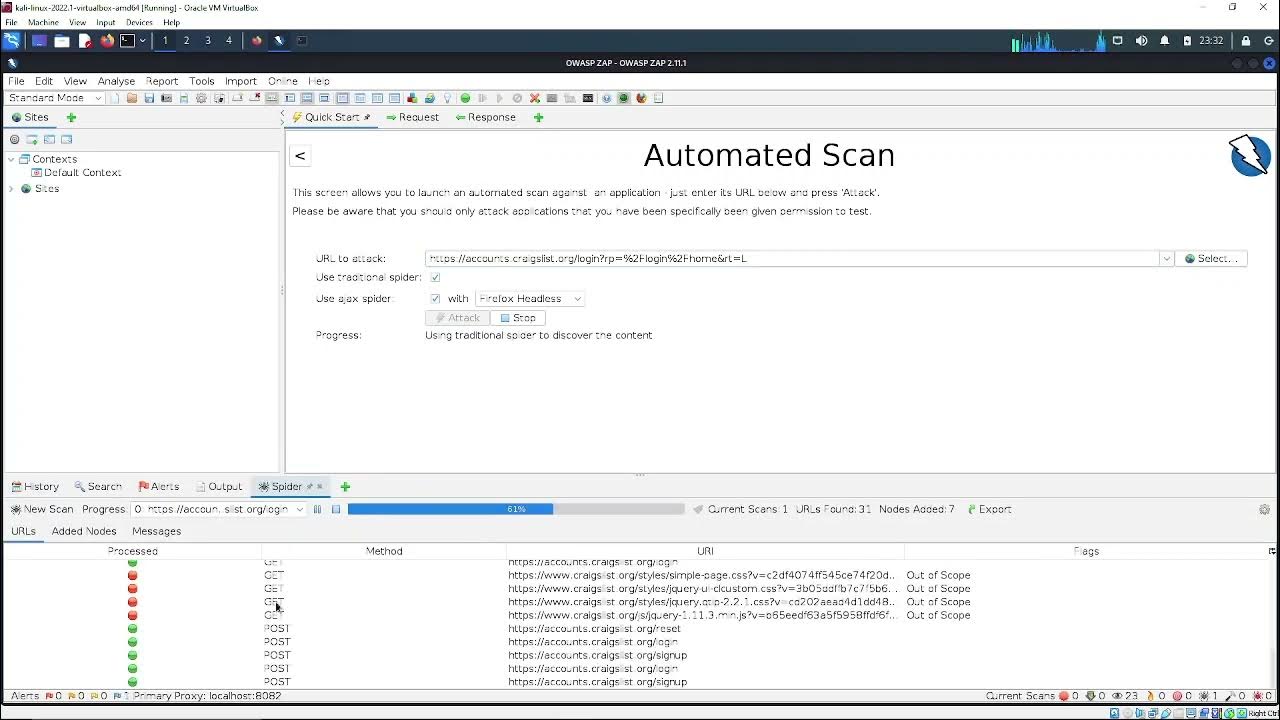Switch to the Request tab
Image resolution: width=1280 pixels, height=720 pixels.
(412, 117)
